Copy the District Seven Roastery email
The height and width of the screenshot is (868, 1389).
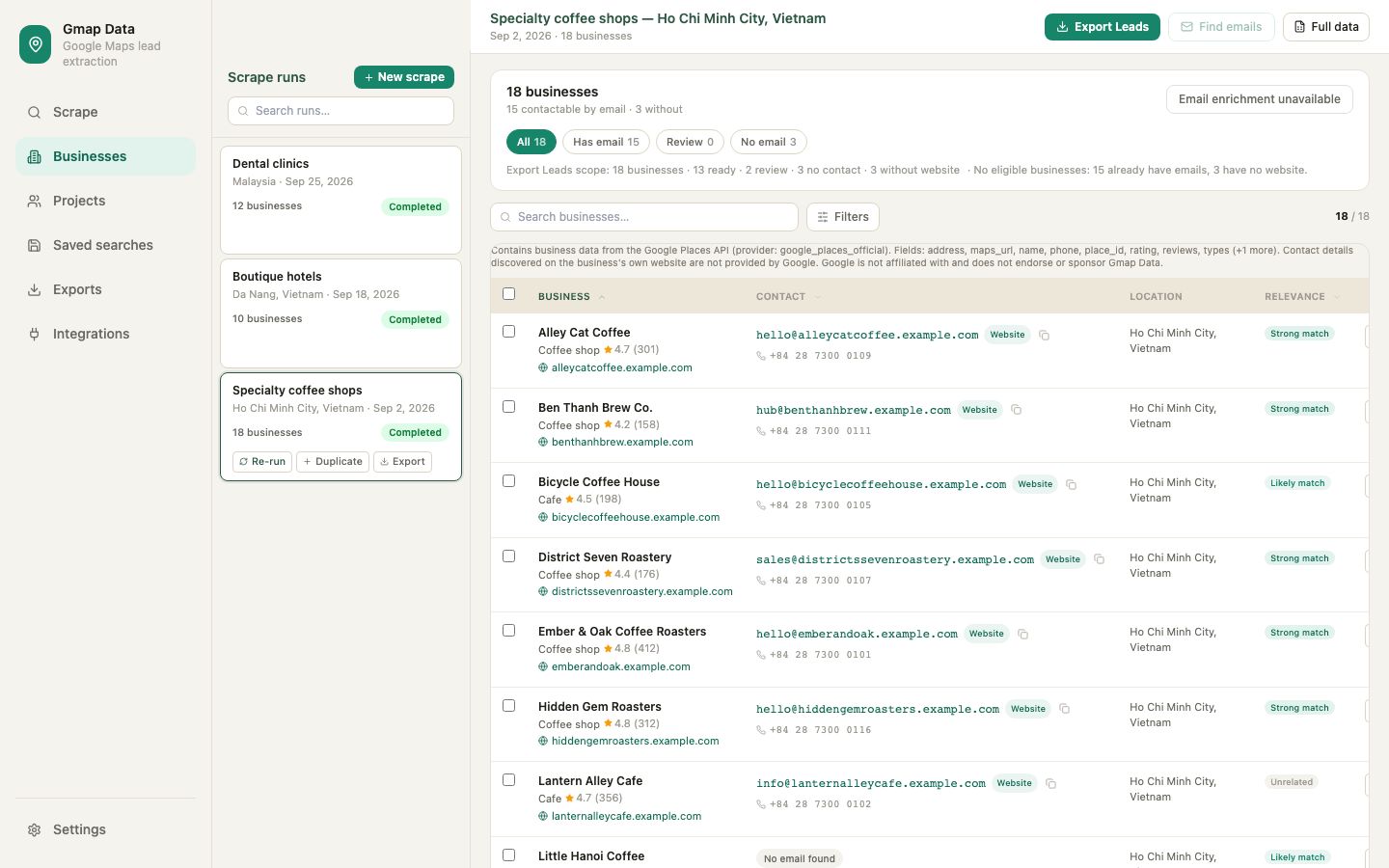click(1099, 559)
